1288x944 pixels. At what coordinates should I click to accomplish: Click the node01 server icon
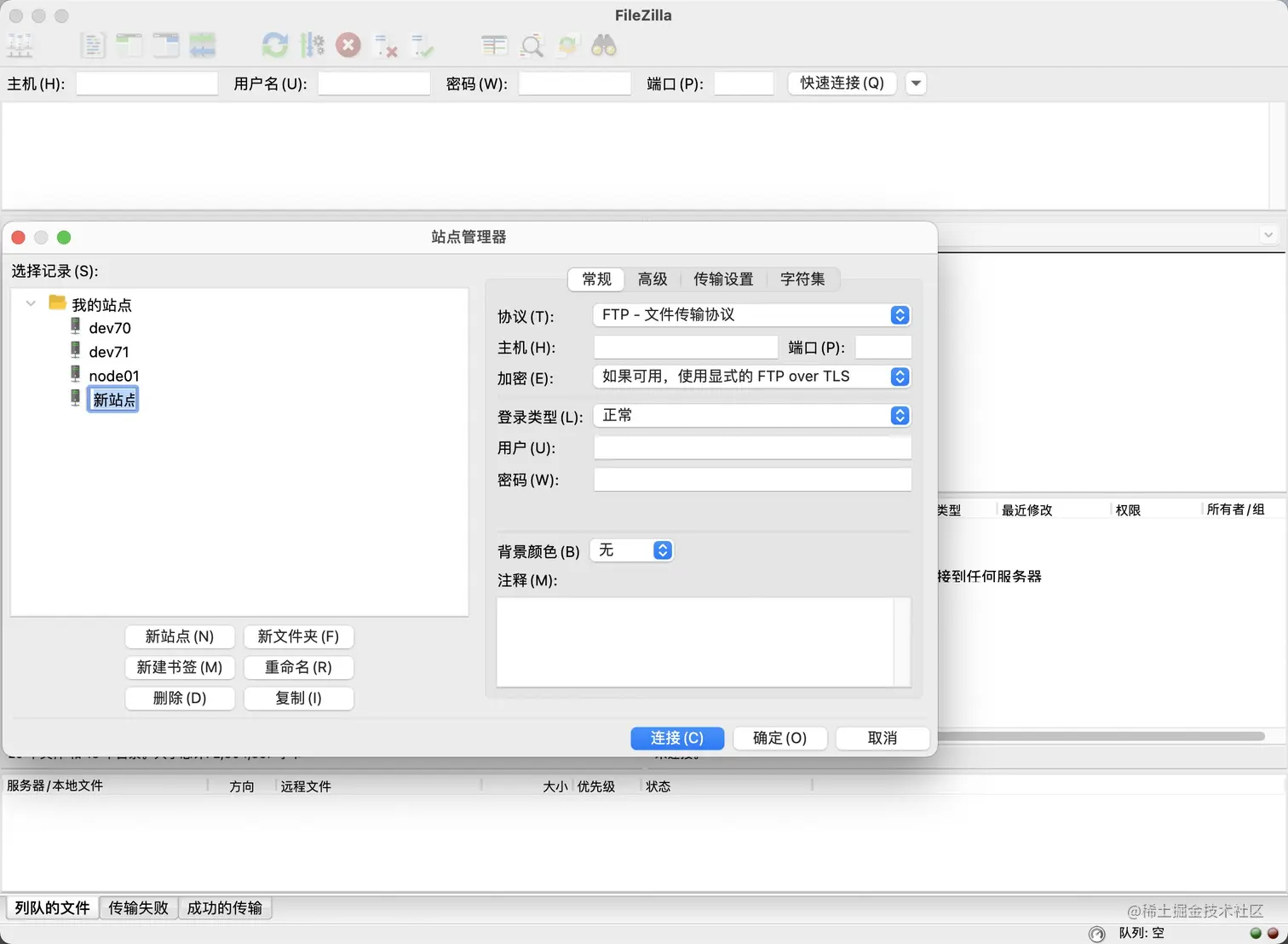tap(76, 374)
